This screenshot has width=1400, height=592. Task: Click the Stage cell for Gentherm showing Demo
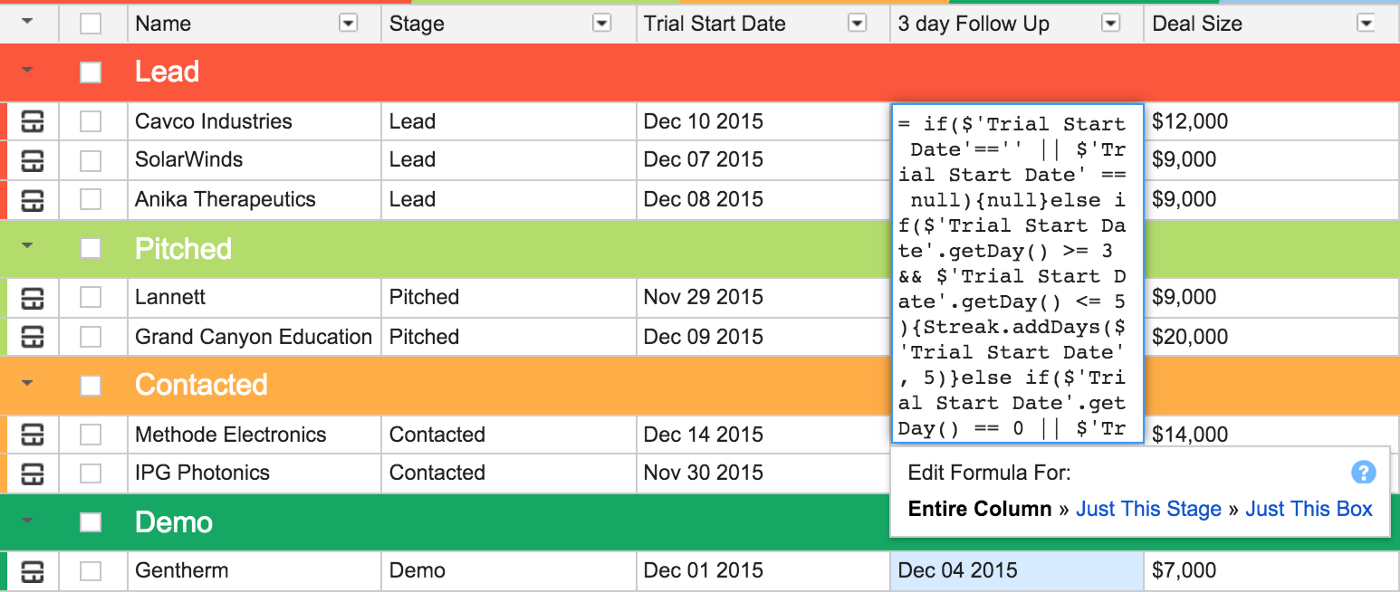tap(508, 571)
